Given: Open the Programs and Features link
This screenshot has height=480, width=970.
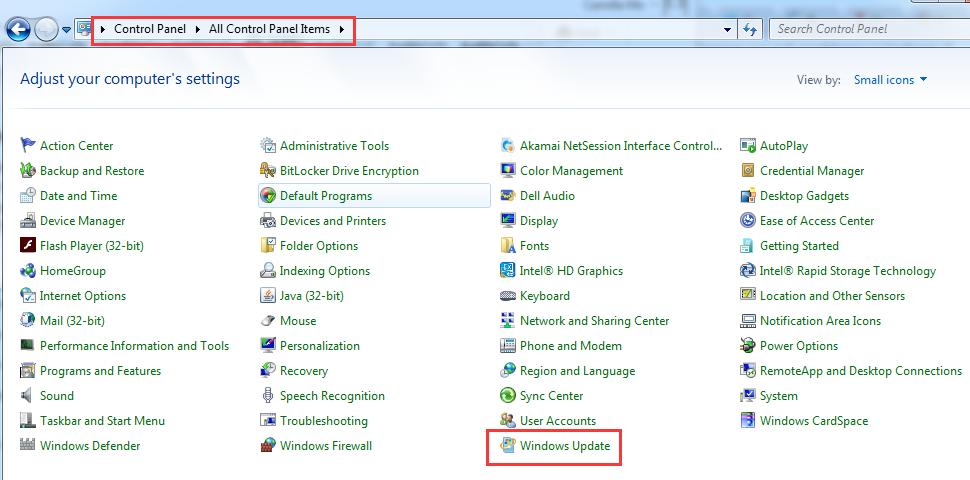Looking at the screenshot, I should (x=100, y=371).
